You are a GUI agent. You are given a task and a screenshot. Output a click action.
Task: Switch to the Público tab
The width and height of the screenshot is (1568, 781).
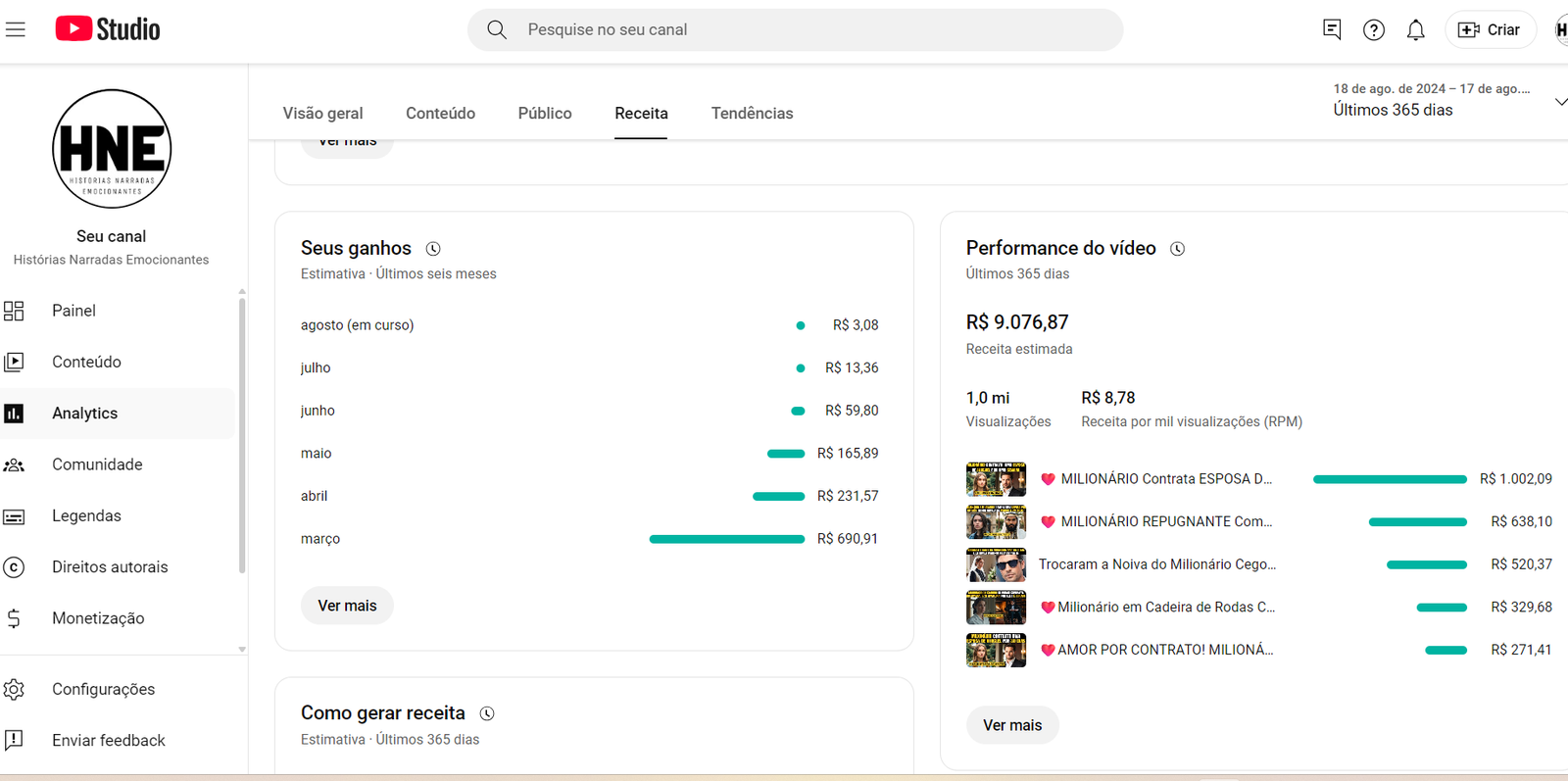point(545,113)
